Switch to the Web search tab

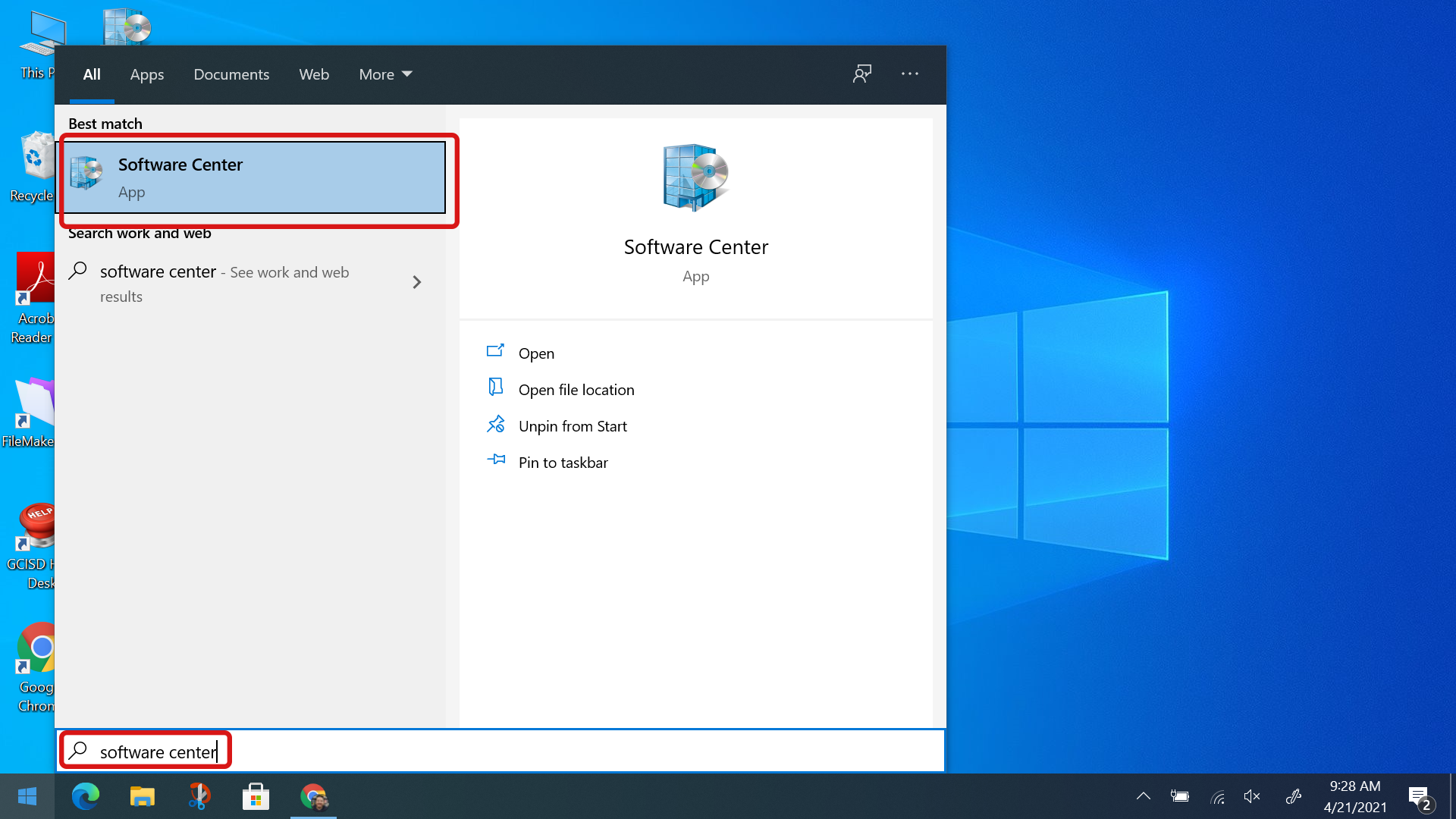[314, 74]
